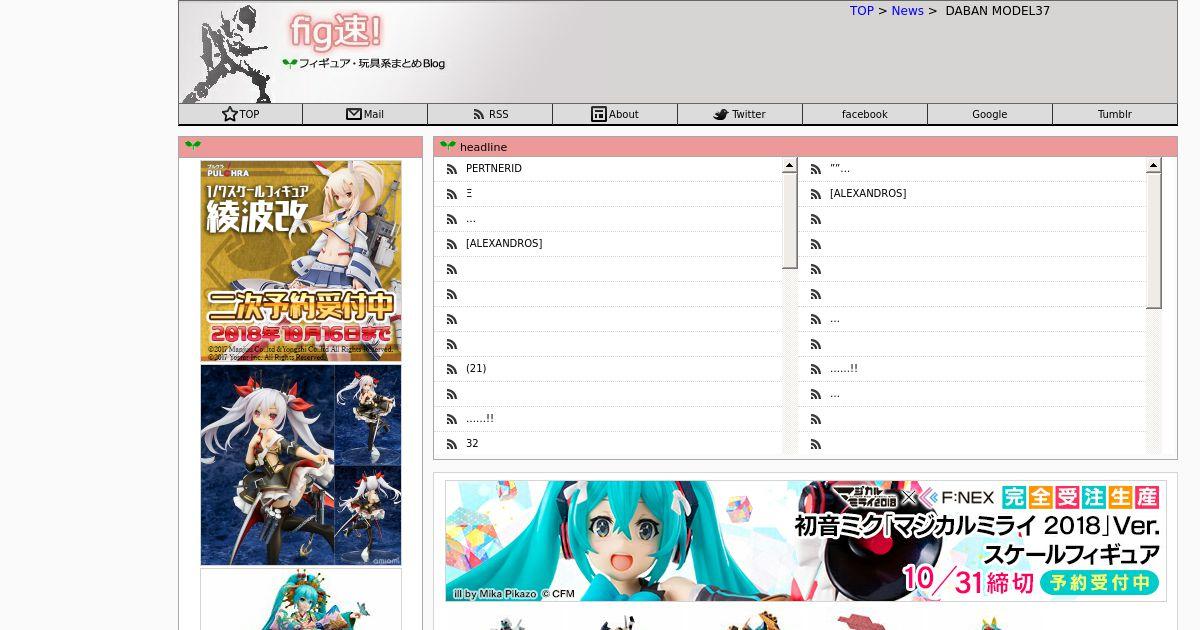Open the TOP menu item in the navigation bar
1200x630 pixels.
click(240, 114)
